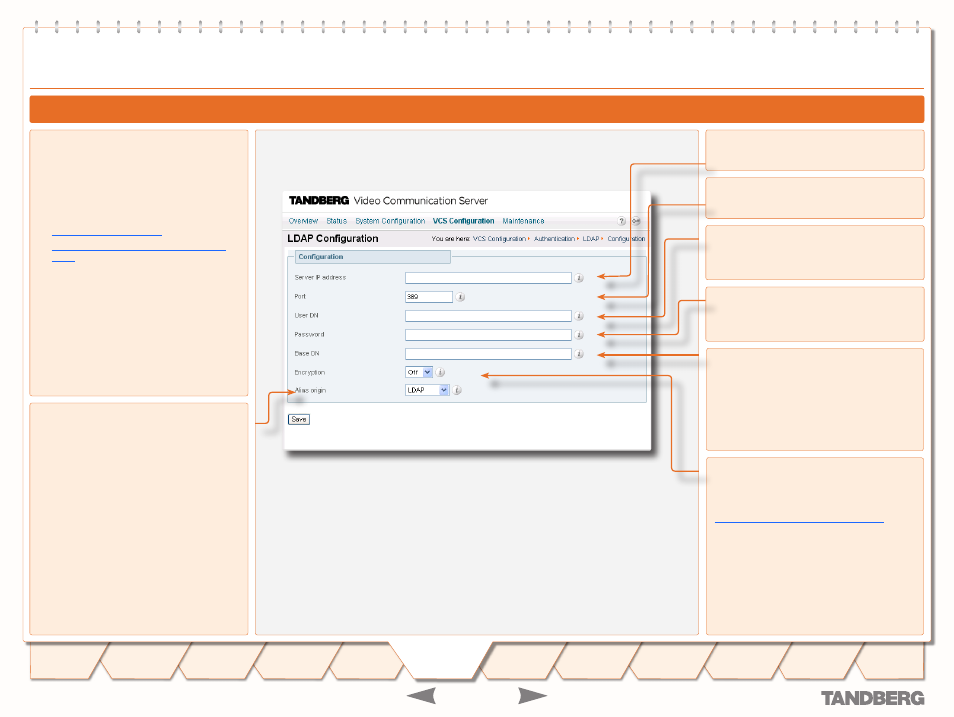Select the User DN text box
This screenshot has height=717, width=954.
[x=489, y=316]
